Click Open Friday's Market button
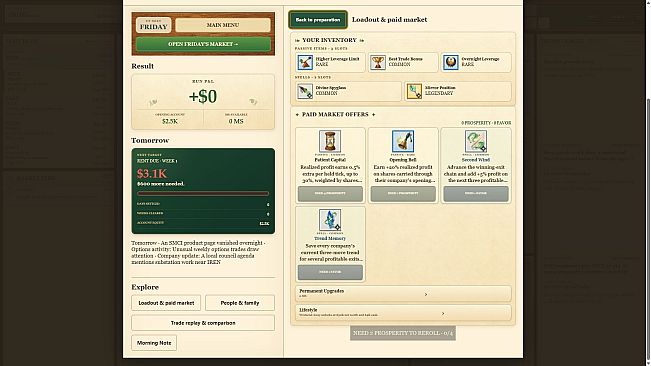 [203, 44]
